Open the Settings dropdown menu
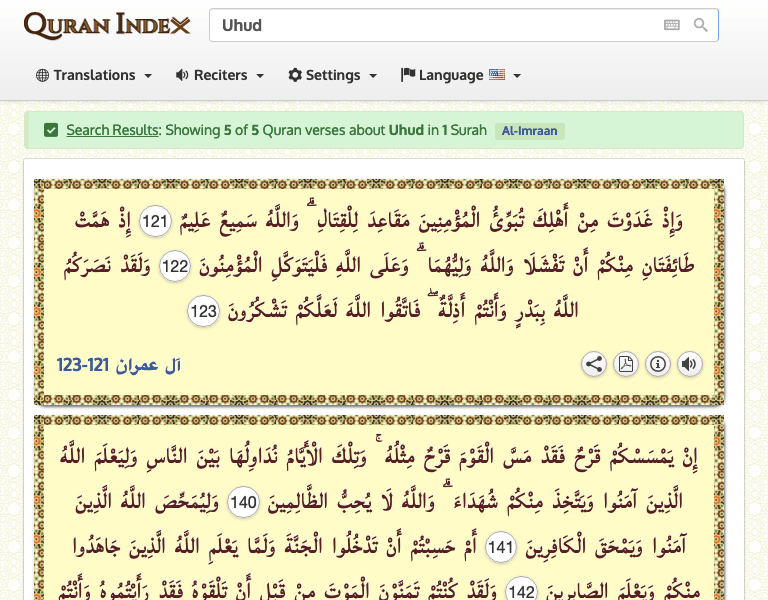 333,75
